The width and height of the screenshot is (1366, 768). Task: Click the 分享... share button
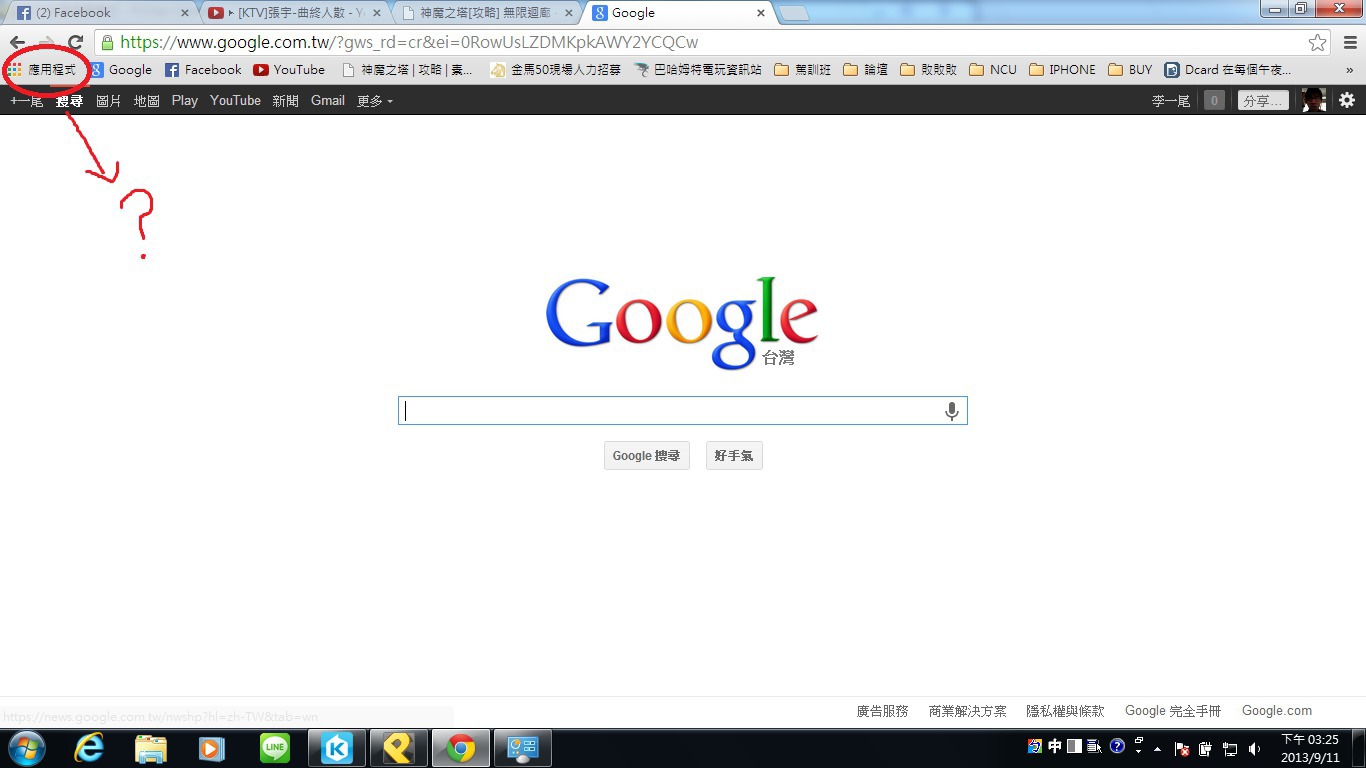(x=1263, y=100)
